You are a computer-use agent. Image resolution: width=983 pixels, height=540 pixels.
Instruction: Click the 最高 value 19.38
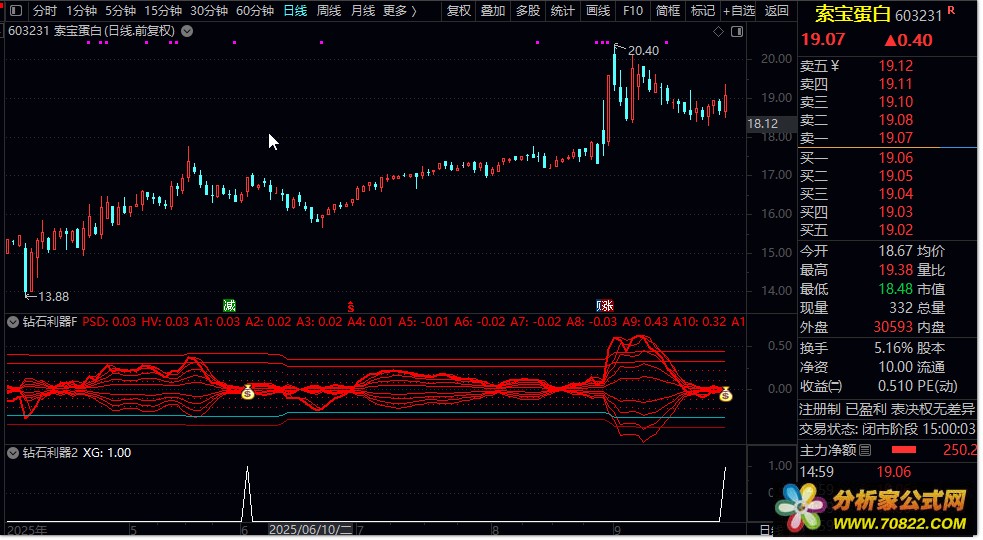(x=895, y=270)
